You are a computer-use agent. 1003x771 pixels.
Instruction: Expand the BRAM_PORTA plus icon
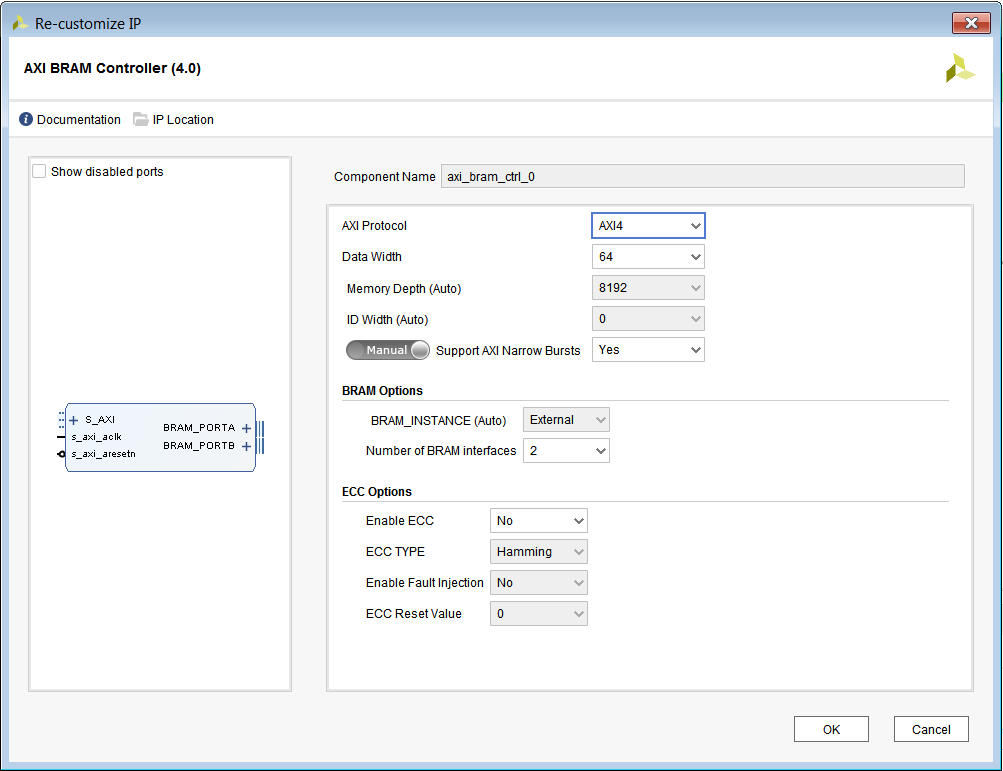(x=246, y=428)
